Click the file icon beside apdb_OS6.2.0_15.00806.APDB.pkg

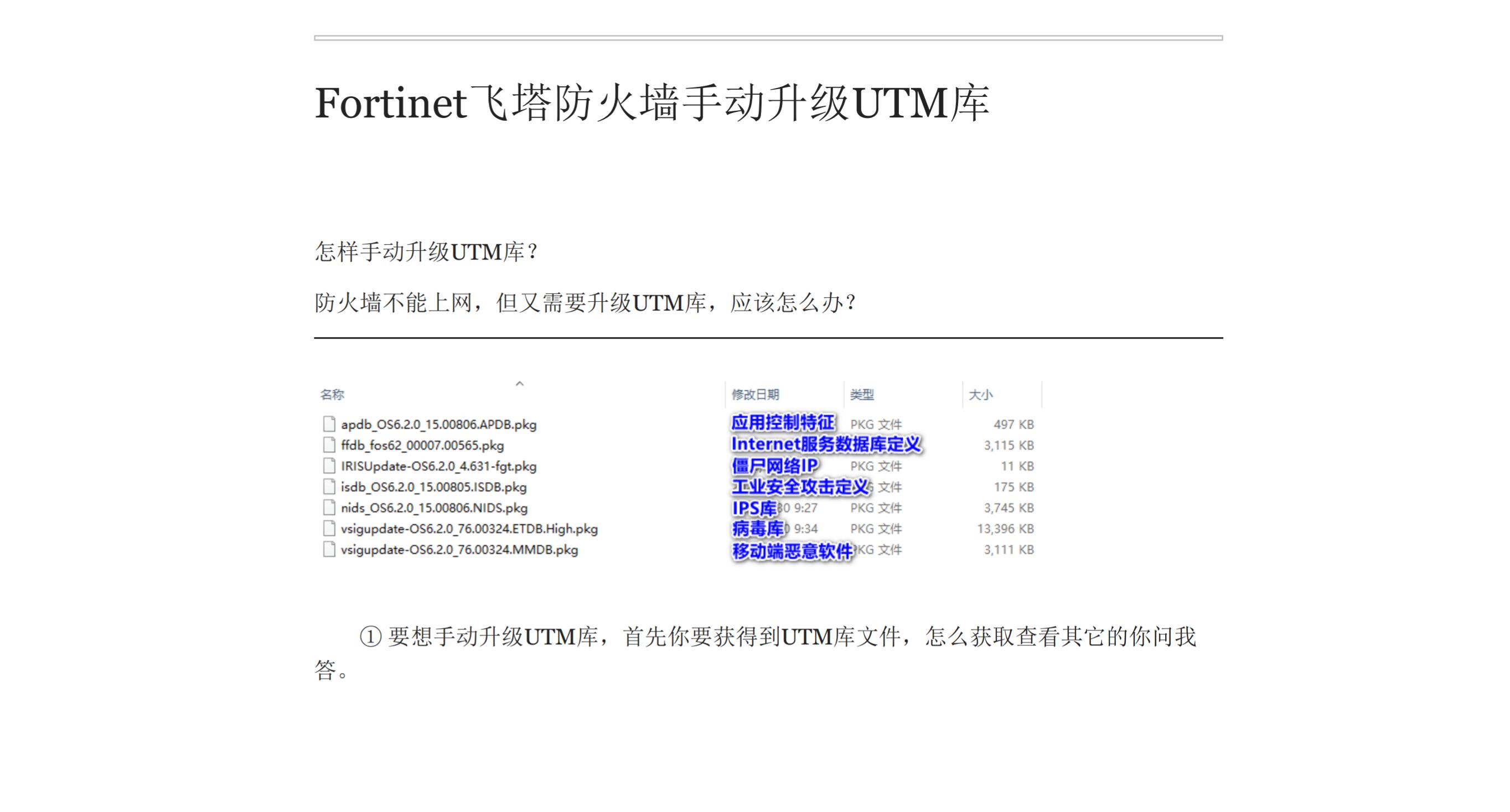point(329,424)
